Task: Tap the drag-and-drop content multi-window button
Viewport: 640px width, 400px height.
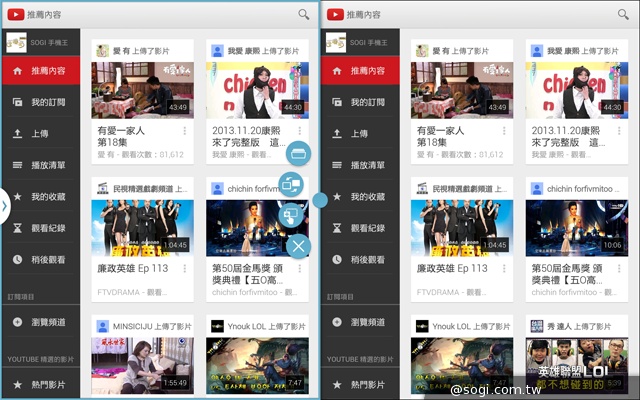Action: (291, 214)
